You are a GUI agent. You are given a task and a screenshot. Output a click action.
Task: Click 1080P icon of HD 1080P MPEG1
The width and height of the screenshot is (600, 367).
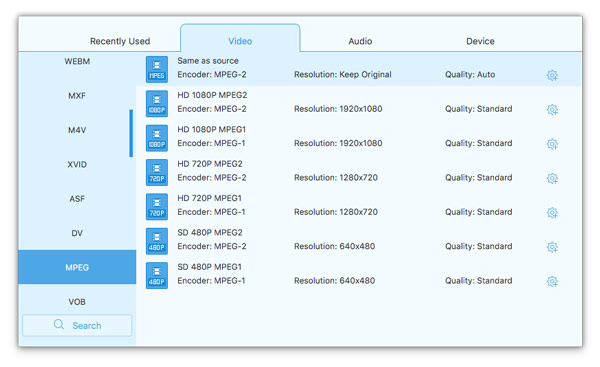[157, 138]
